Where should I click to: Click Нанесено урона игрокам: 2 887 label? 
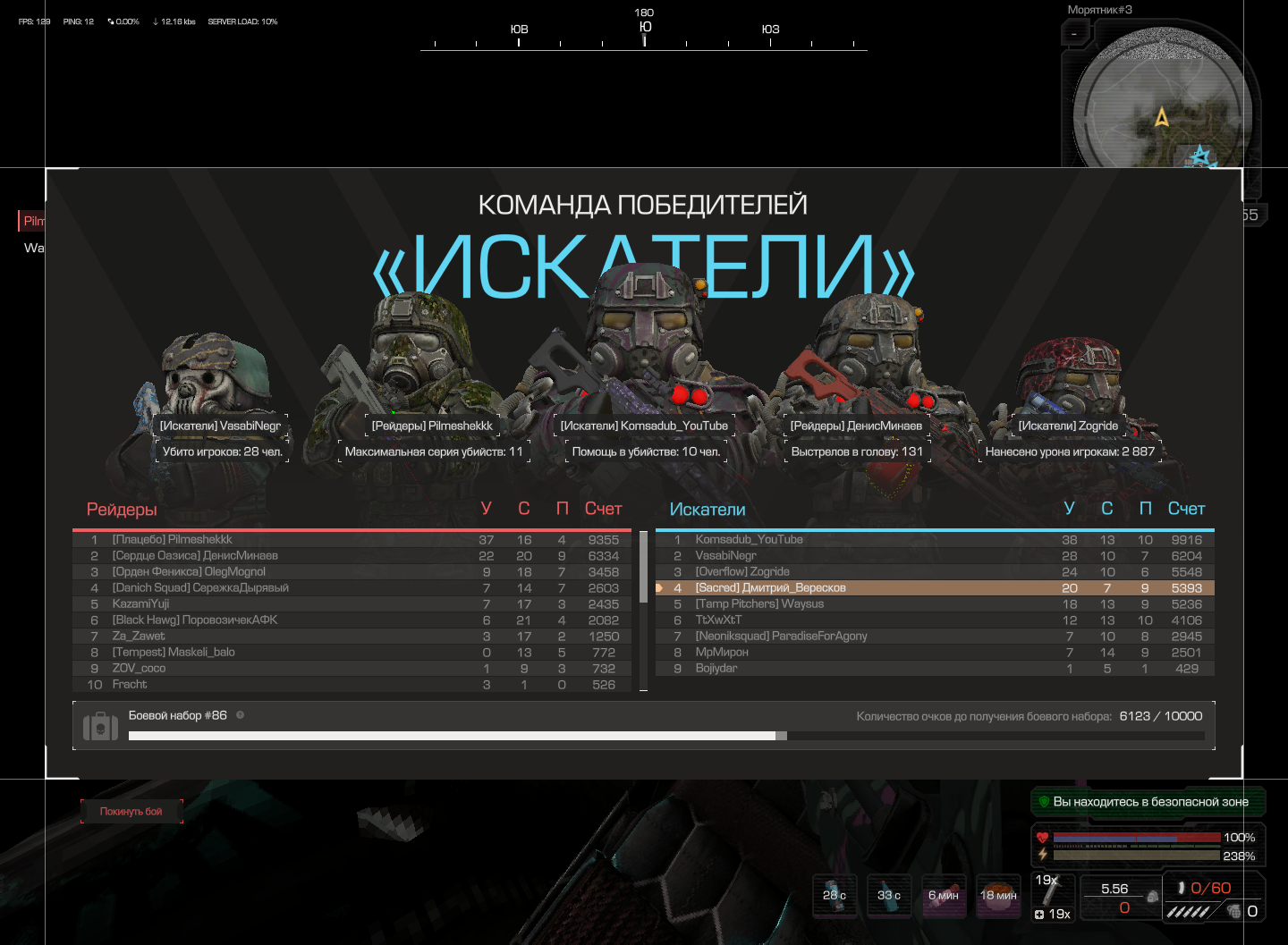(x=1070, y=451)
